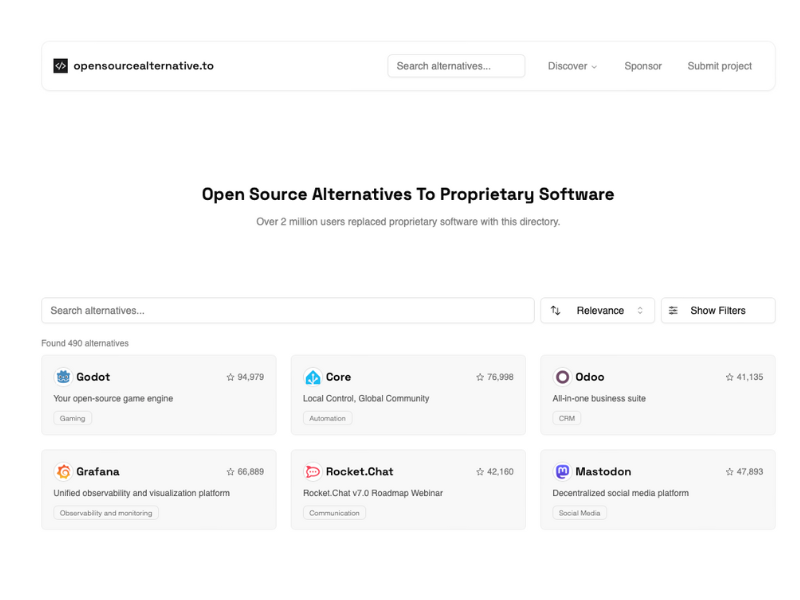Image resolution: width=800 pixels, height=600 pixels.
Task: Select the Observability and monitoring tag
Action: pyautogui.click(x=106, y=513)
